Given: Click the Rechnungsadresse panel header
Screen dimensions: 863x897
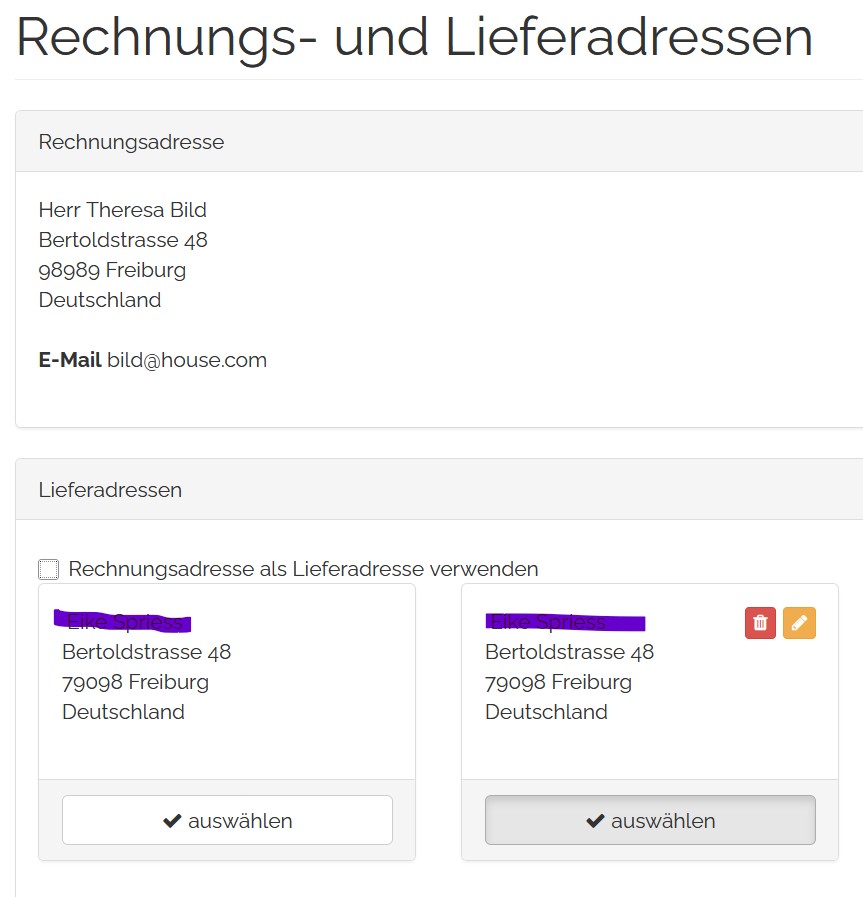Looking at the screenshot, I should pyautogui.click(x=131, y=142).
